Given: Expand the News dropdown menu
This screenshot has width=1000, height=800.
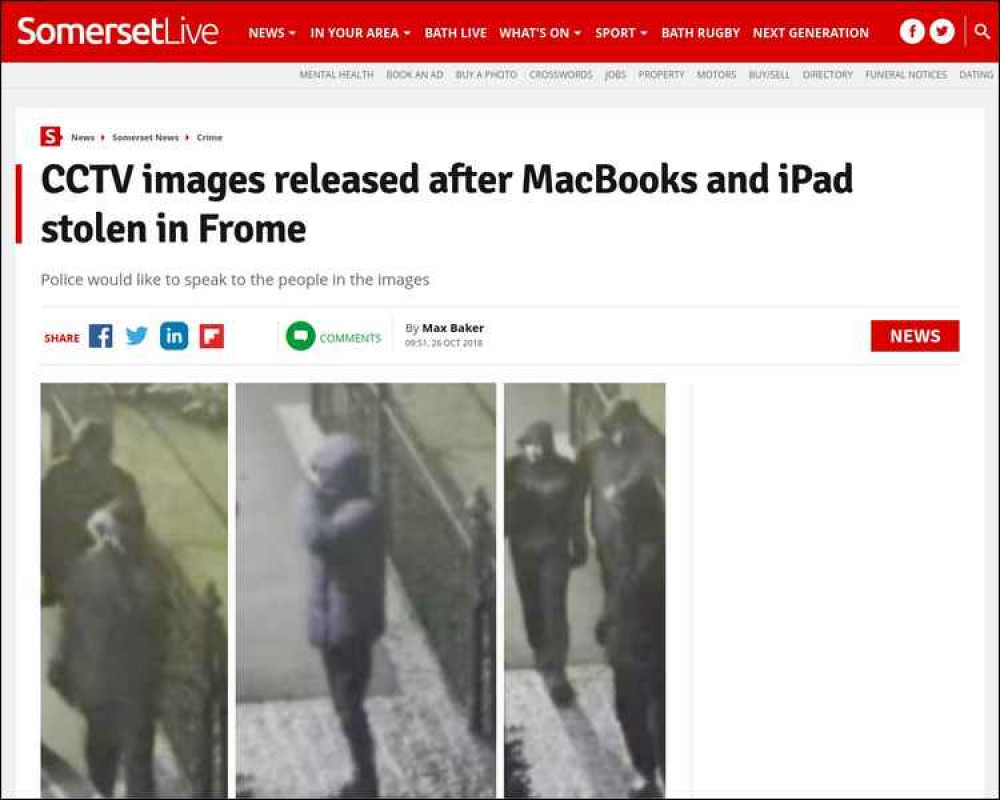Looking at the screenshot, I should coord(272,33).
